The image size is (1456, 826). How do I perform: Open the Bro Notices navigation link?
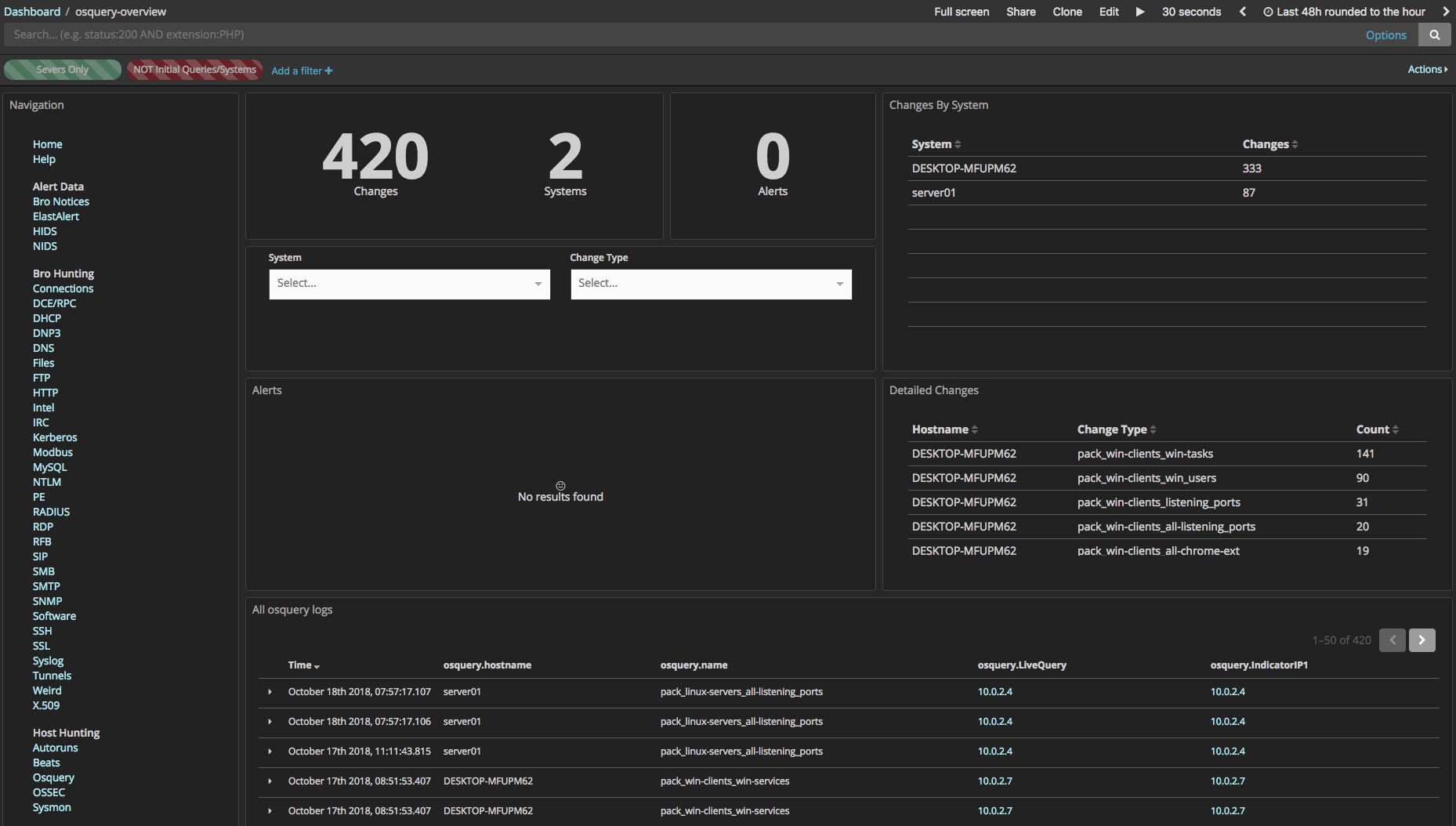pyautogui.click(x=61, y=201)
